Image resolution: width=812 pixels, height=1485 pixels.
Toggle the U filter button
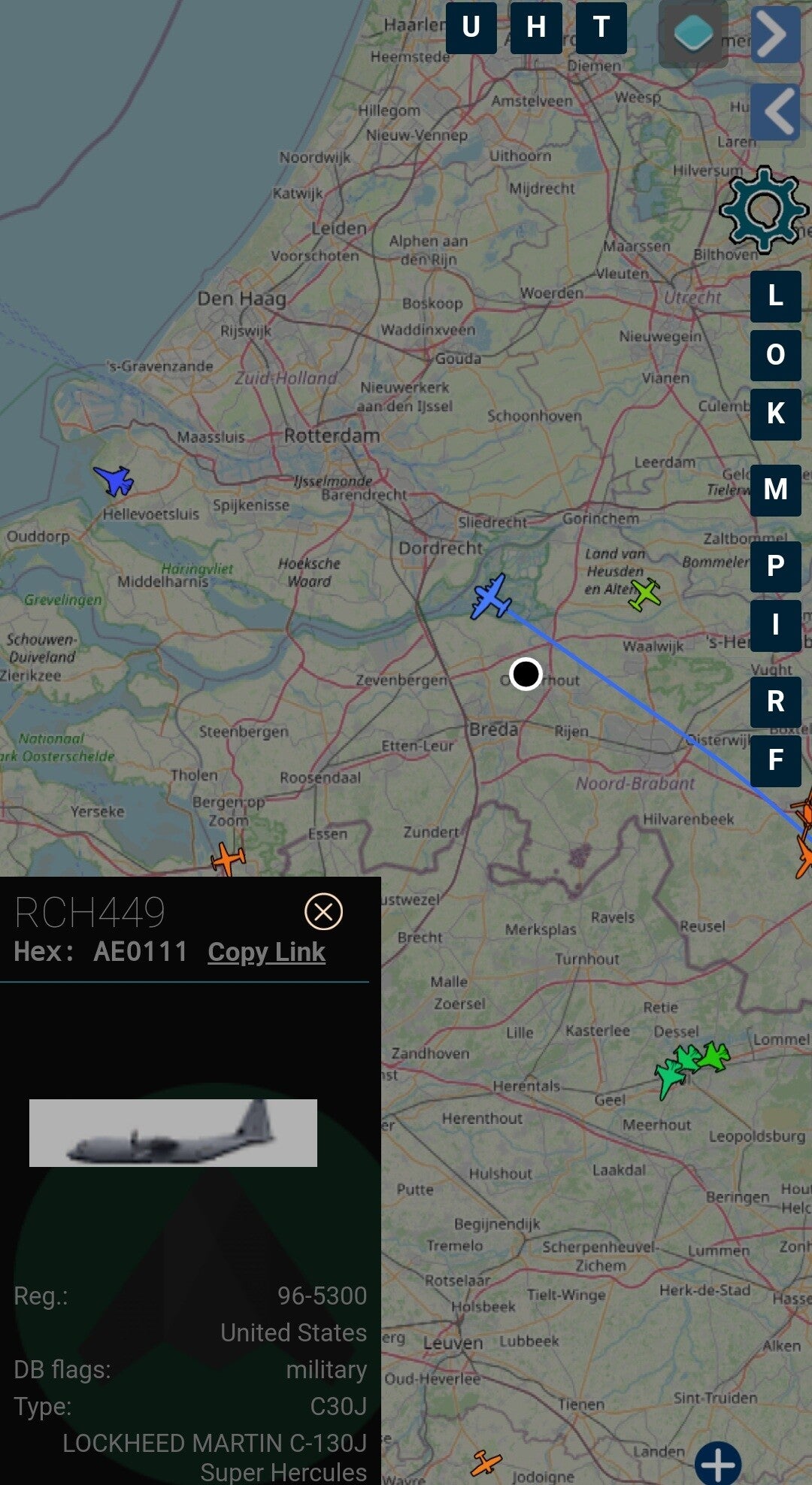(x=471, y=28)
